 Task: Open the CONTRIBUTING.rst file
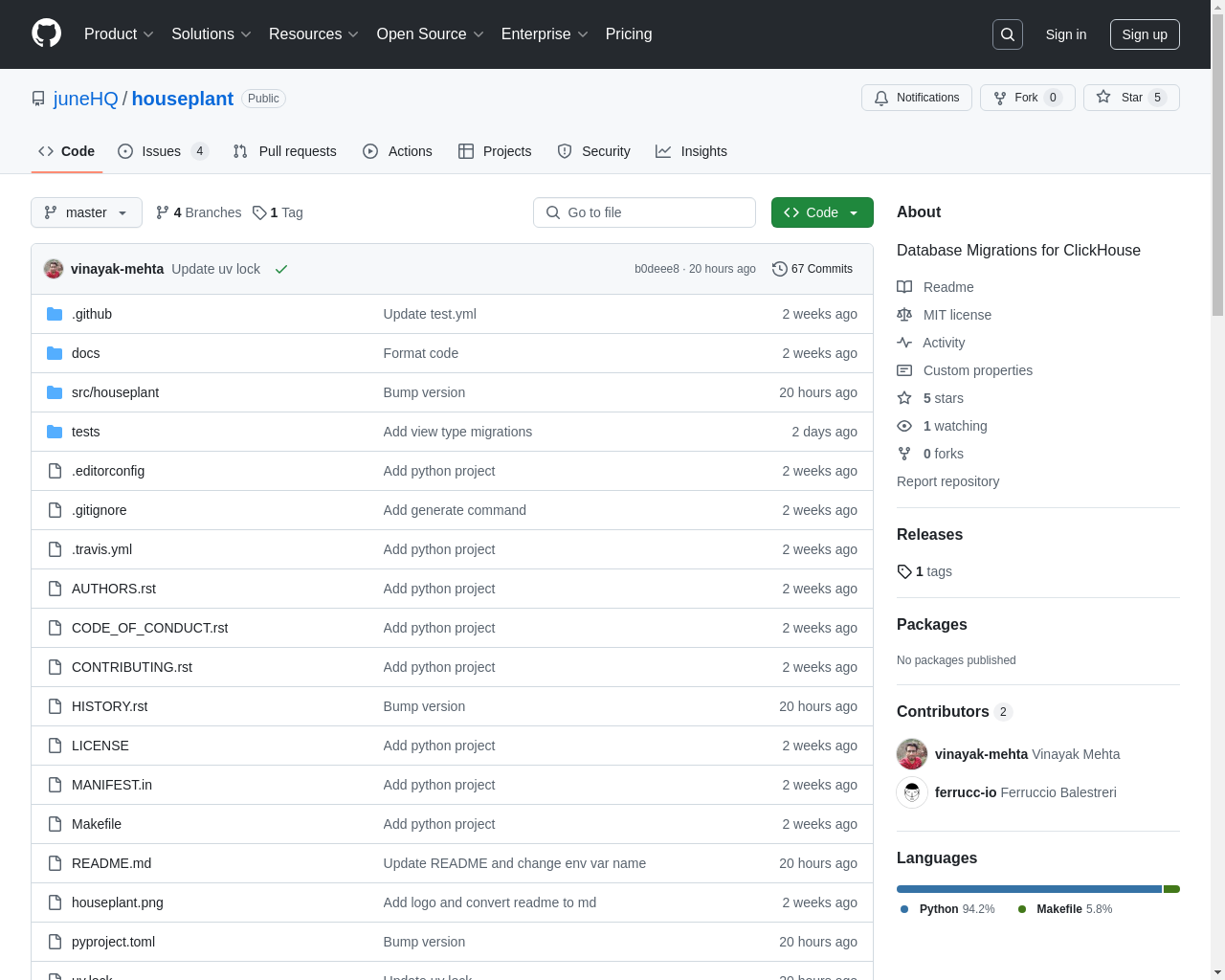click(x=132, y=667)
